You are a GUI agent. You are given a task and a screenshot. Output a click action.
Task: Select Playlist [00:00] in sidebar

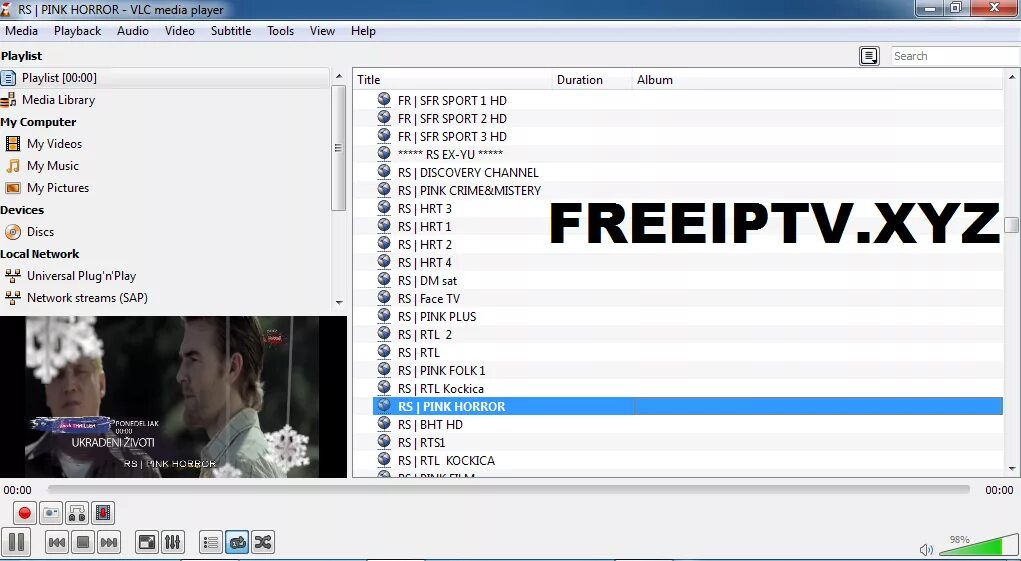(x=165, y=77)
